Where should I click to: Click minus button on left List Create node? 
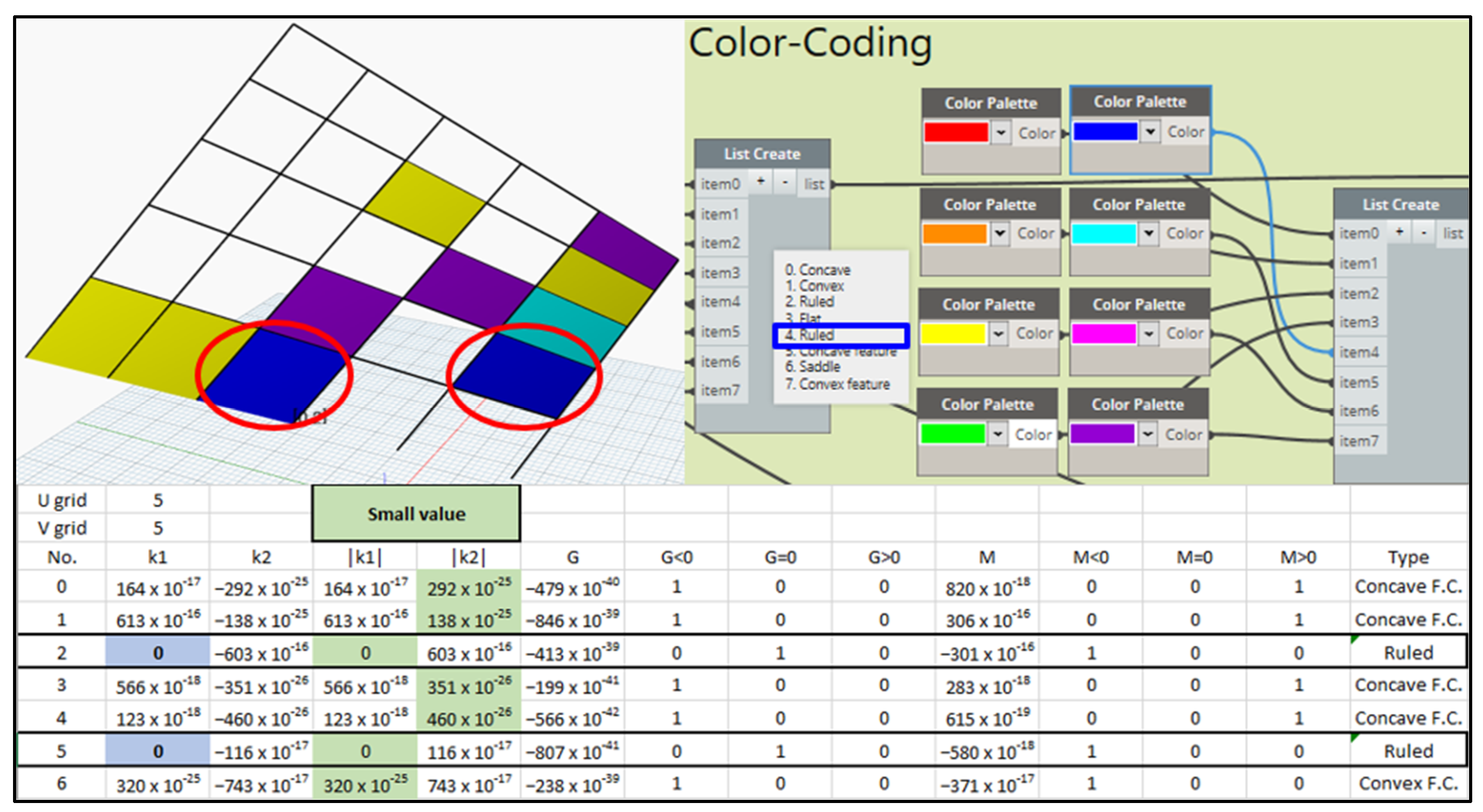[785, 182]
